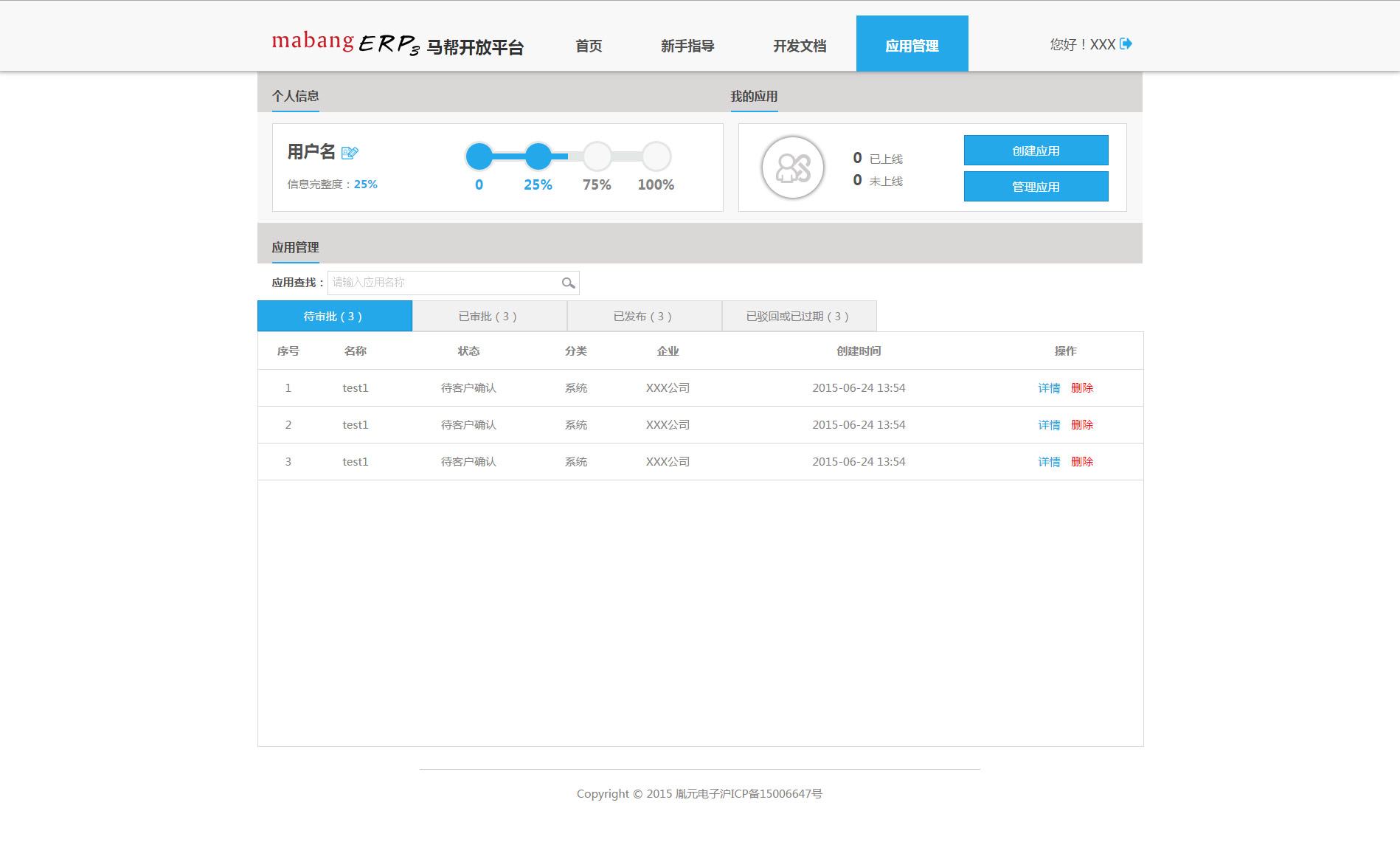1400x842 pixels.
Task: Click the search magnifier icon
Action: pyautogui.click(x=568, y=283)
